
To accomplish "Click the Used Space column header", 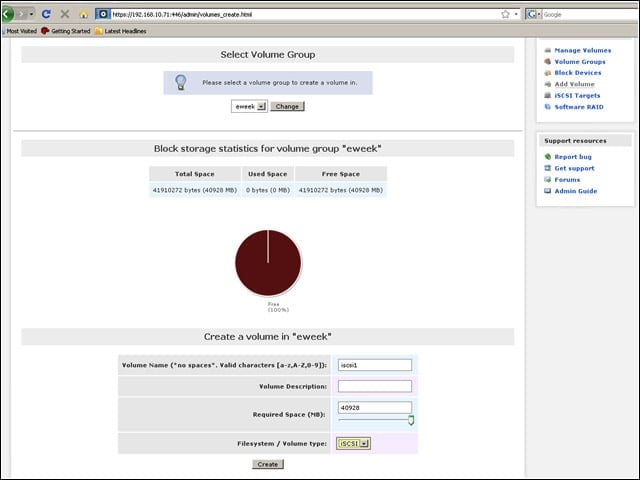I will coord(268,174).
